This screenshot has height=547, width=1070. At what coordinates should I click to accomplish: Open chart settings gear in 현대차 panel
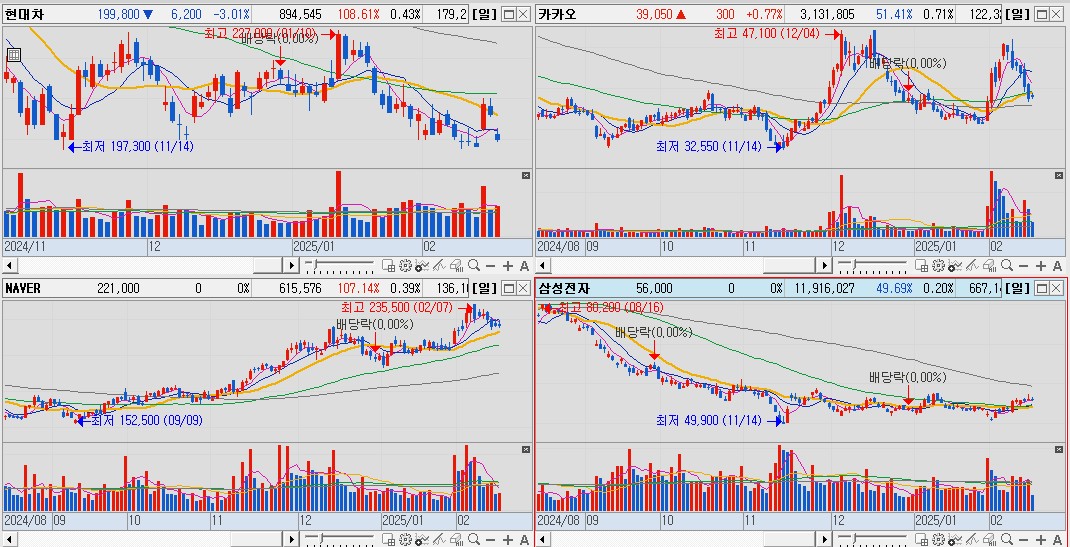405,265
